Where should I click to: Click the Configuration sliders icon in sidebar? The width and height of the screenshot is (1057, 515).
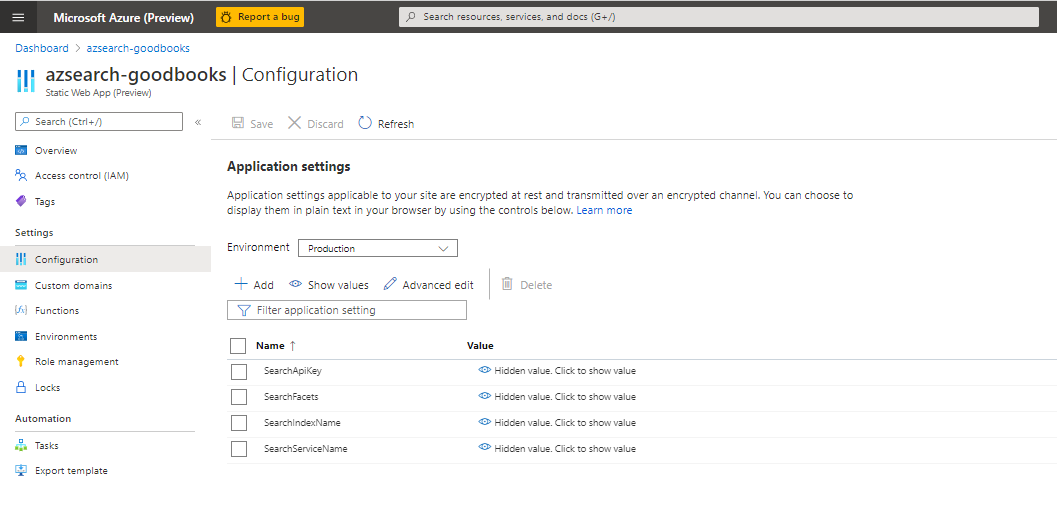click(21, 260)
